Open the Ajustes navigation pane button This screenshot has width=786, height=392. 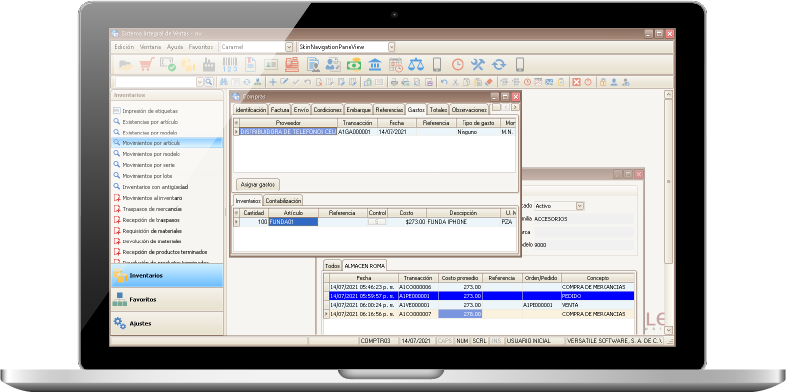166,323
